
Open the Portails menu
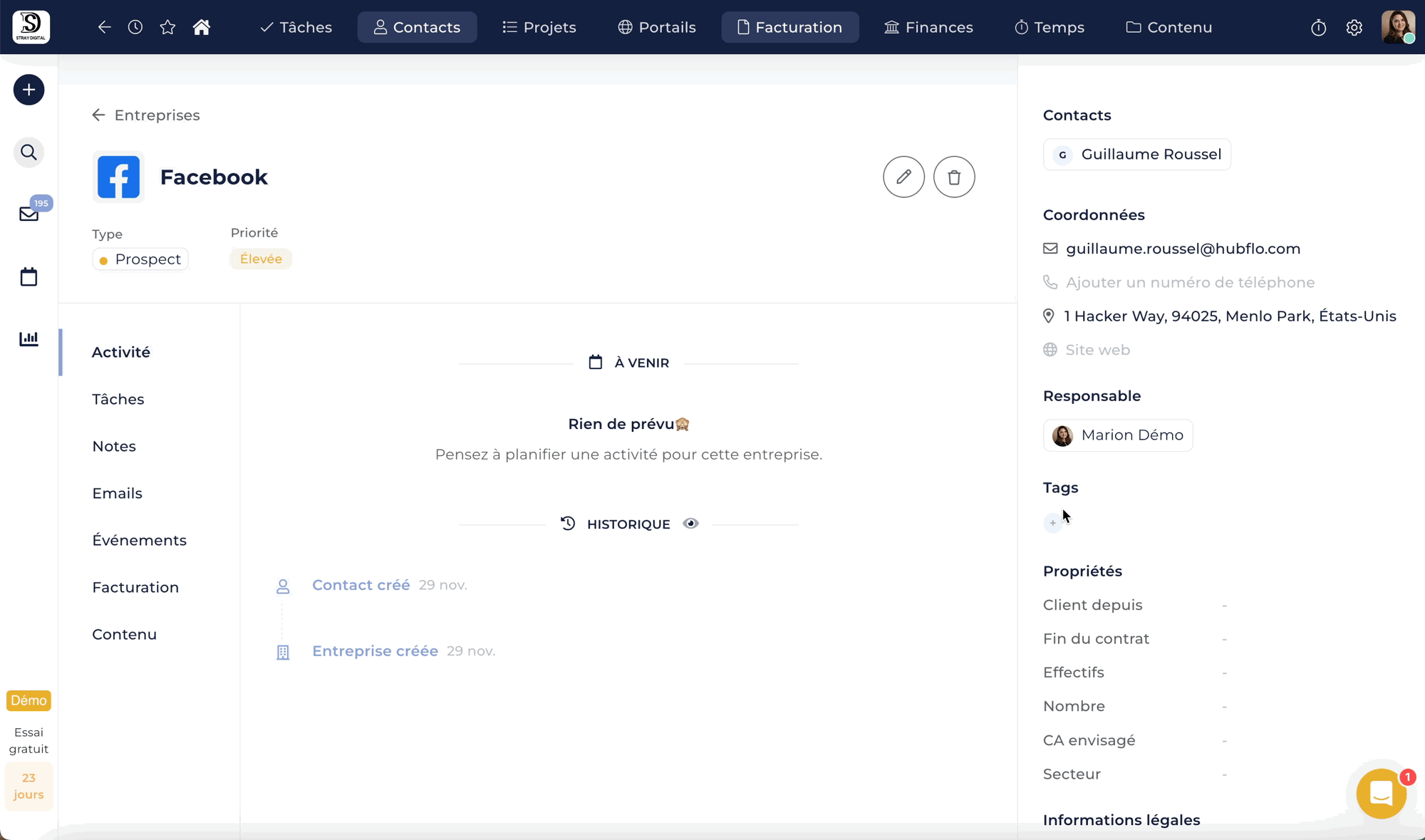pos(656,27)
